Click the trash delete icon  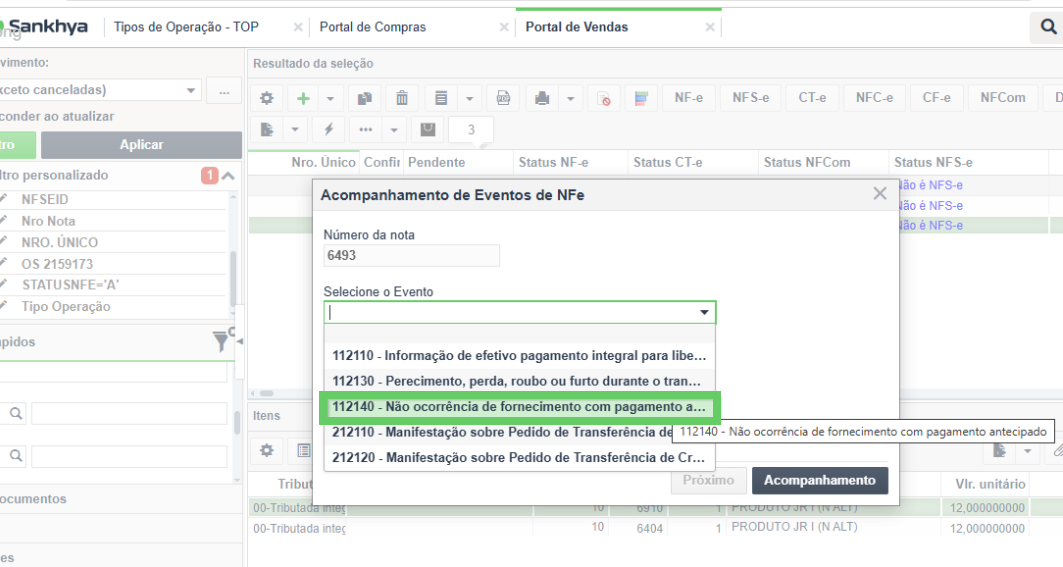[x=402, y=98]
